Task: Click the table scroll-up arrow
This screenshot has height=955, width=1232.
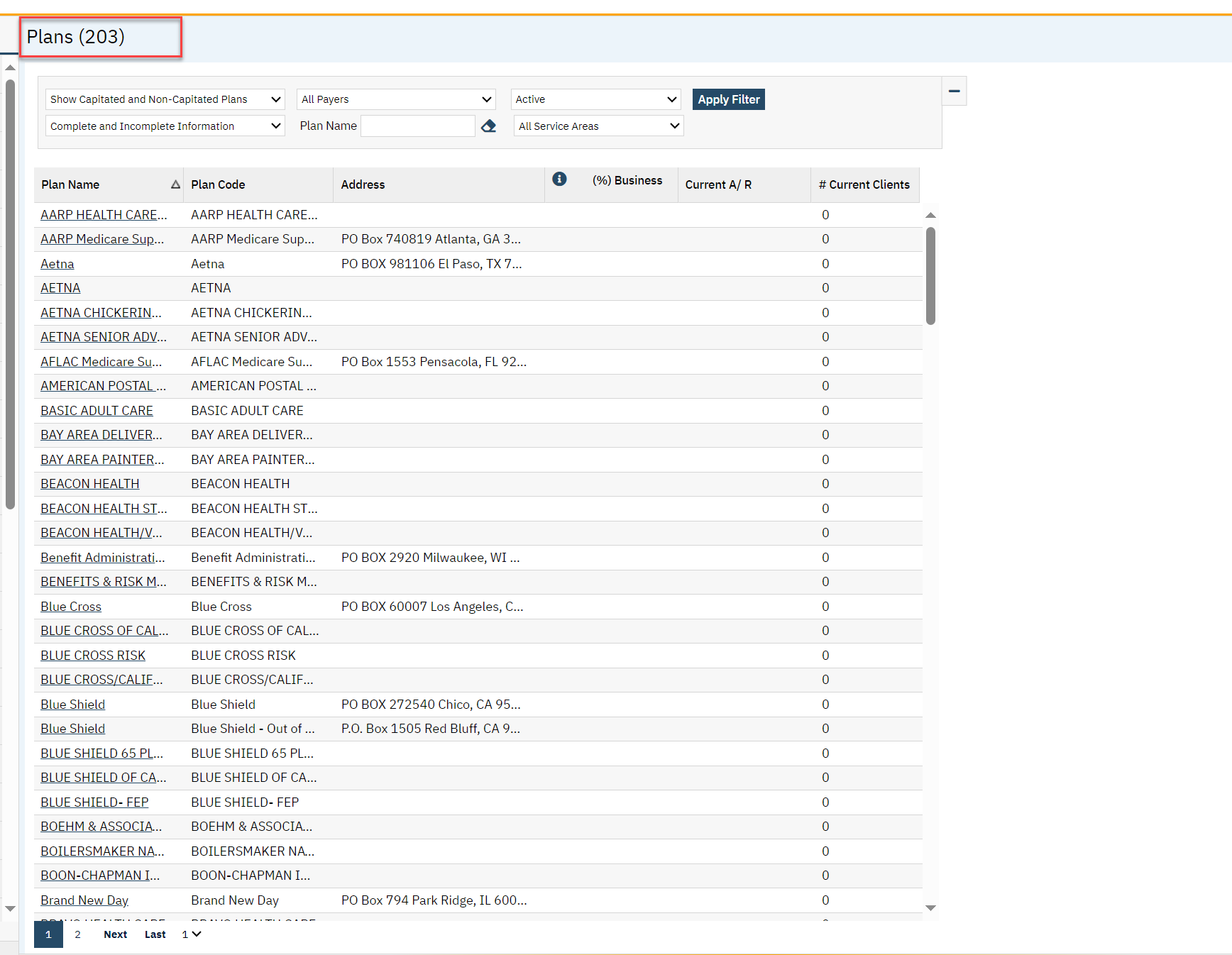Action: (930, 215)
